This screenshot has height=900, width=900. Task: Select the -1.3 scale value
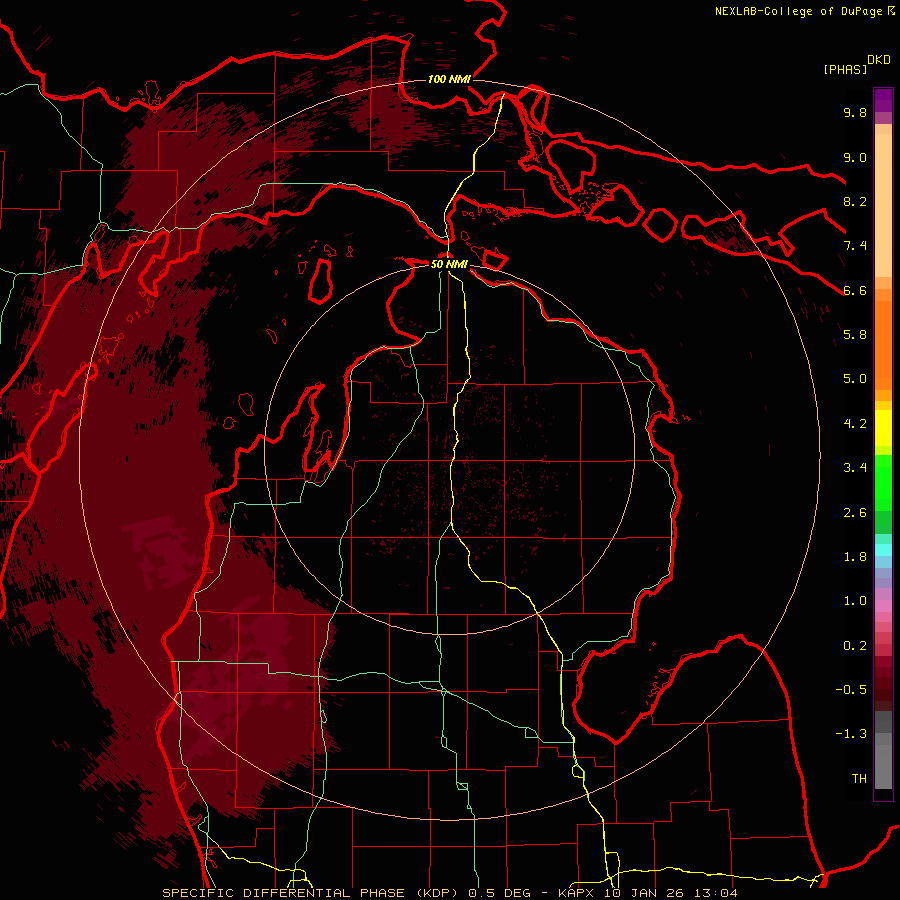(851, 734)
